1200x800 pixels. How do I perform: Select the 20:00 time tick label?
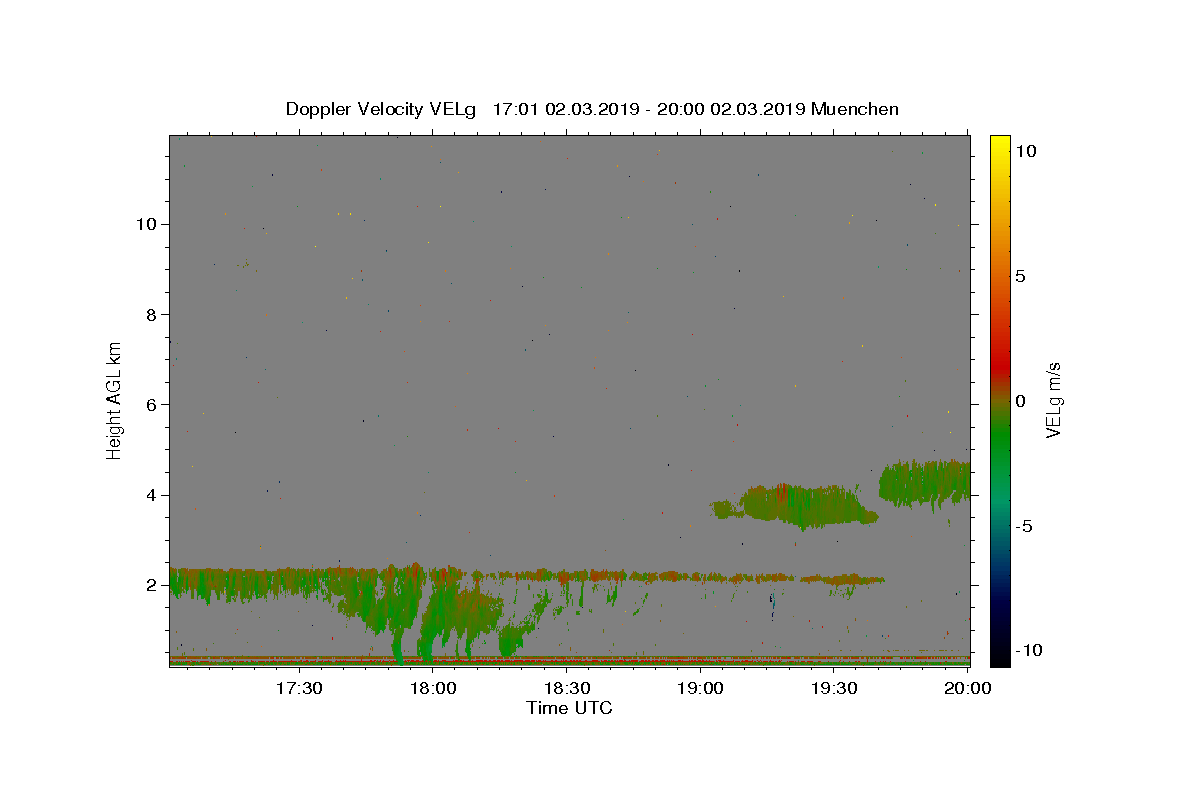[x=968, y=688]
